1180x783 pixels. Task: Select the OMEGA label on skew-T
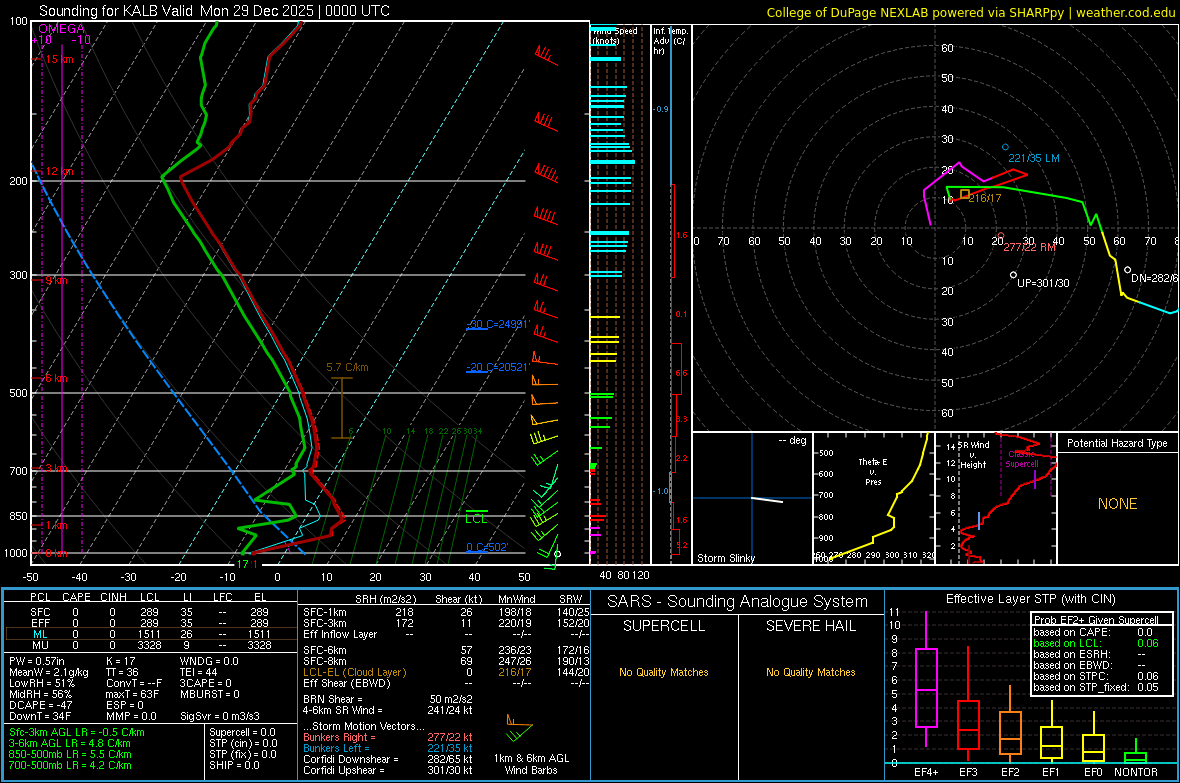coord(61,29)
